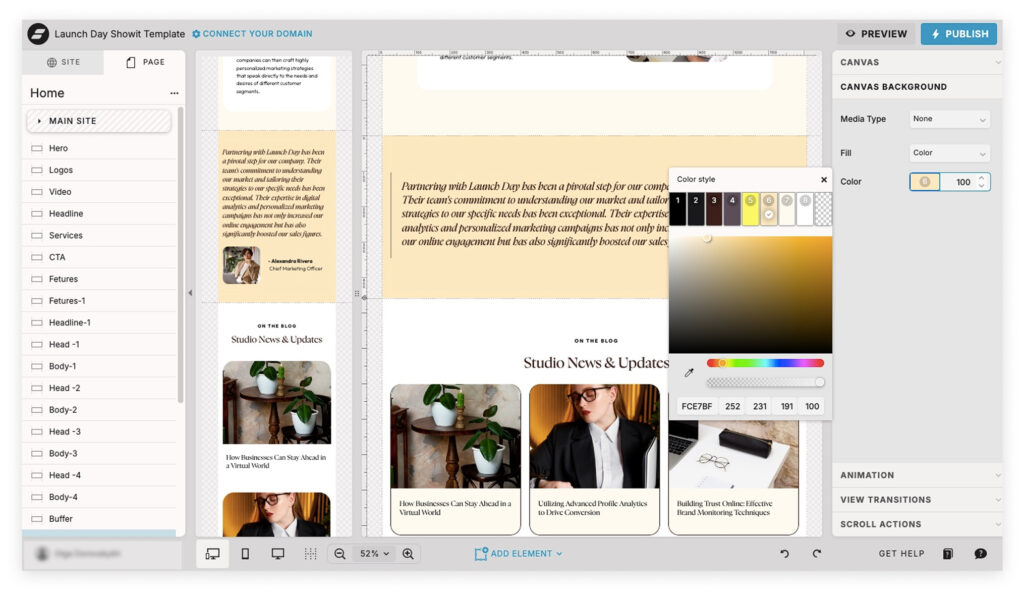Open the help documentation icon
The height and width of the screenshot is (592, 1024).
[948, 553]
